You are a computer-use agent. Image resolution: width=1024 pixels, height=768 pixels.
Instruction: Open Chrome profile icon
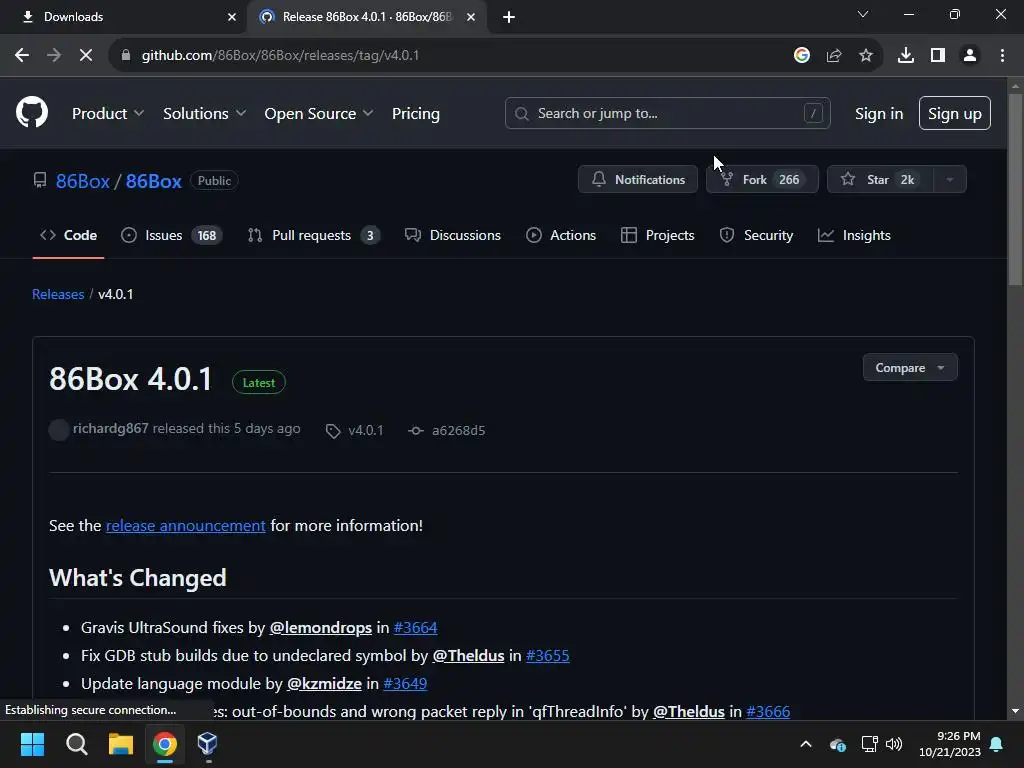tap(970, 56)
